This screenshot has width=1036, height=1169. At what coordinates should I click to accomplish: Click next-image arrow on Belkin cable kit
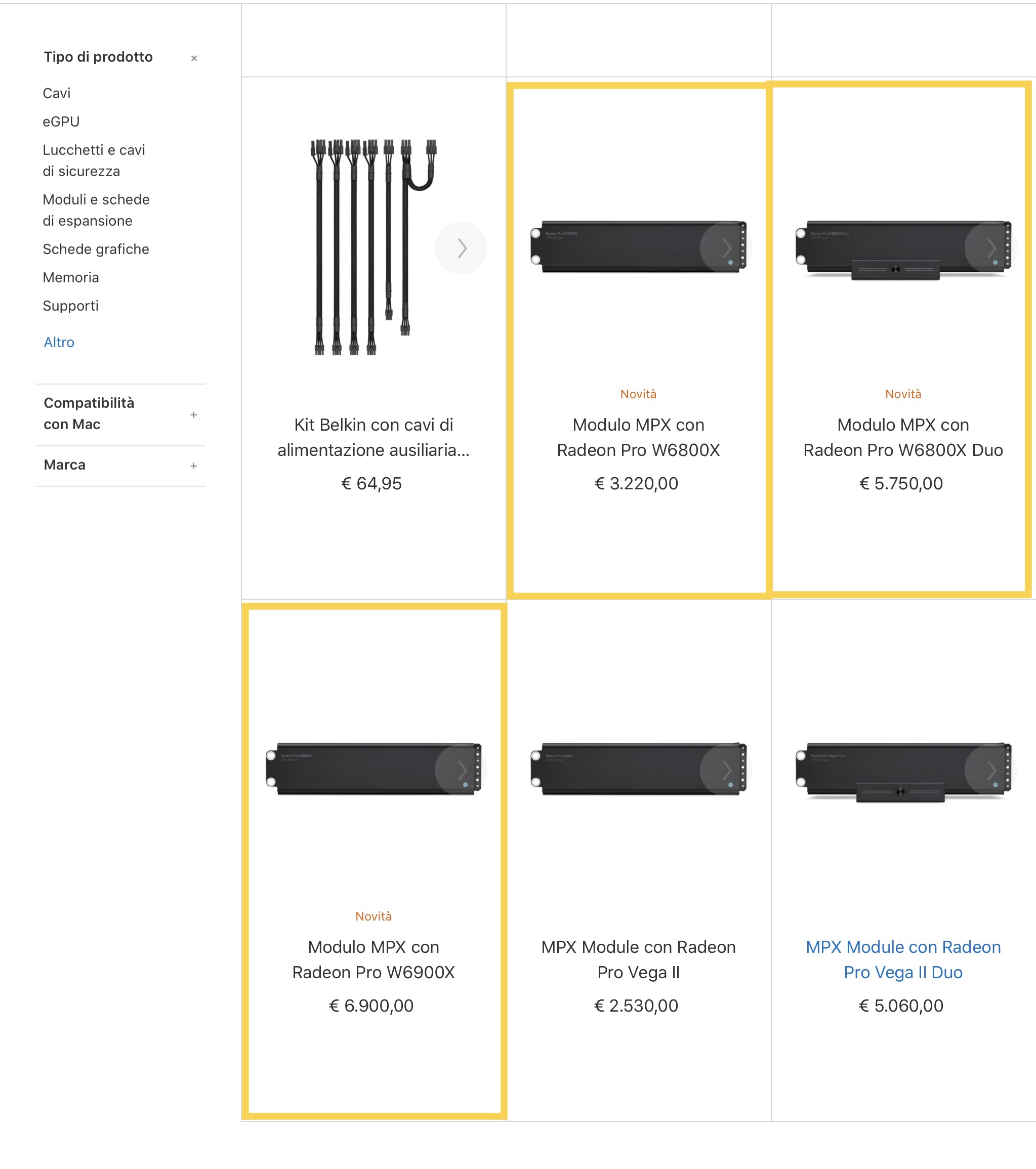click(x=461, y=248)
